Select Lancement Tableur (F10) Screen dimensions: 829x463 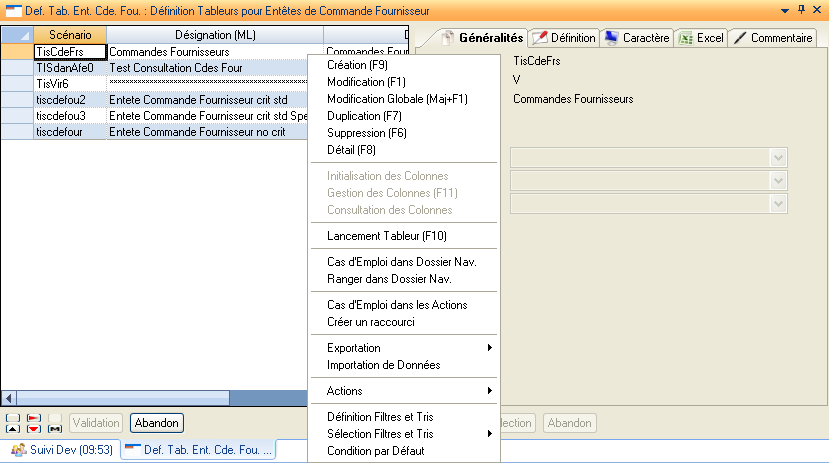pos(386,236)
